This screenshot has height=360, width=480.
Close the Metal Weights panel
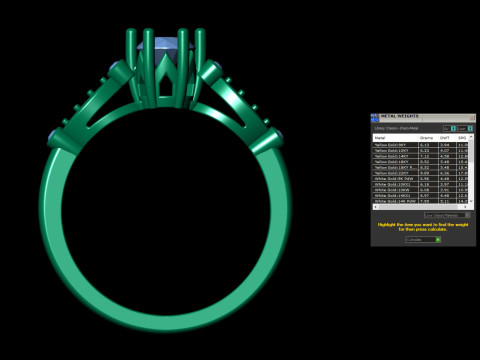[x=472, y=117]
